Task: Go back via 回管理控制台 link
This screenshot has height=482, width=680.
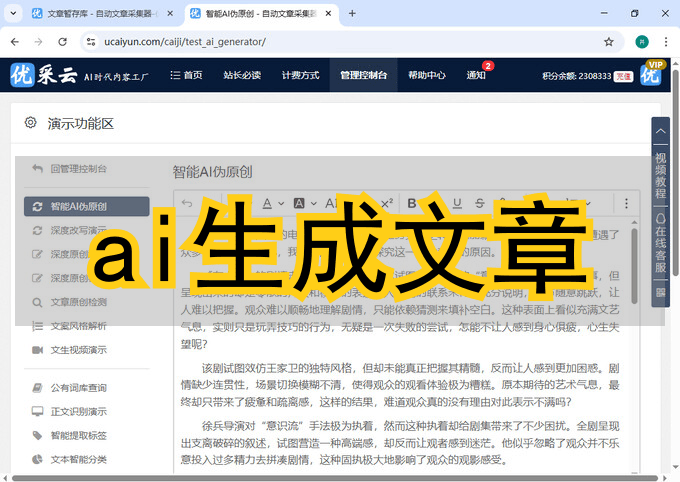Action: [x=78, y=169]
